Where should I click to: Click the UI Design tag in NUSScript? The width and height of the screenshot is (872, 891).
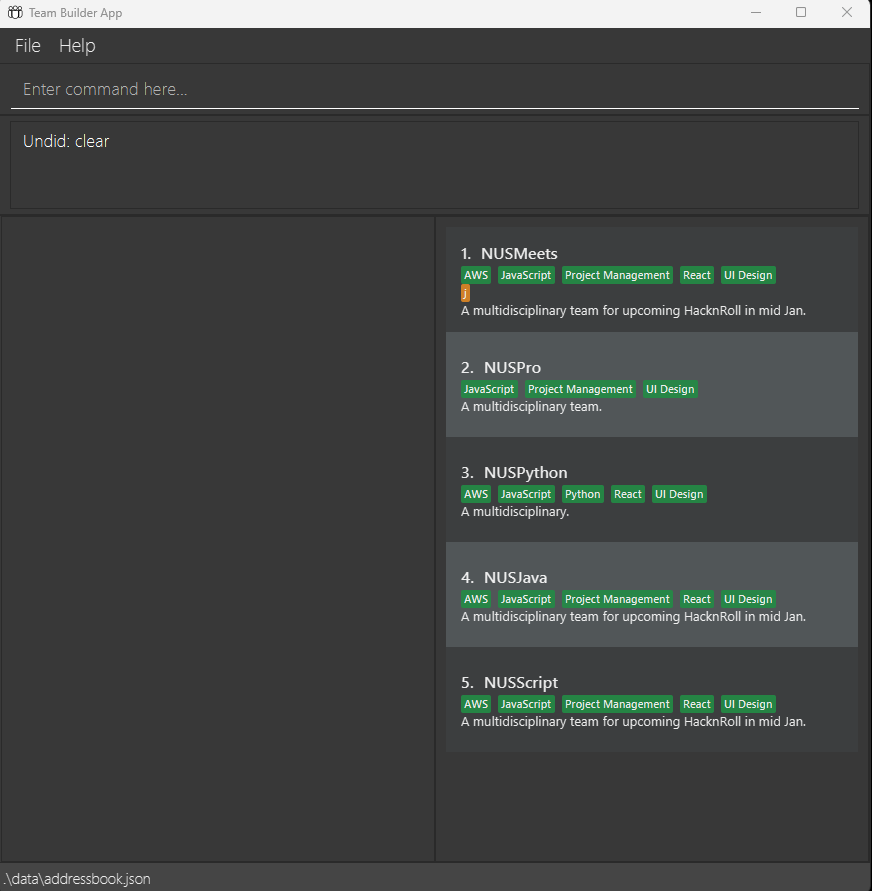(x=748, y=704)
